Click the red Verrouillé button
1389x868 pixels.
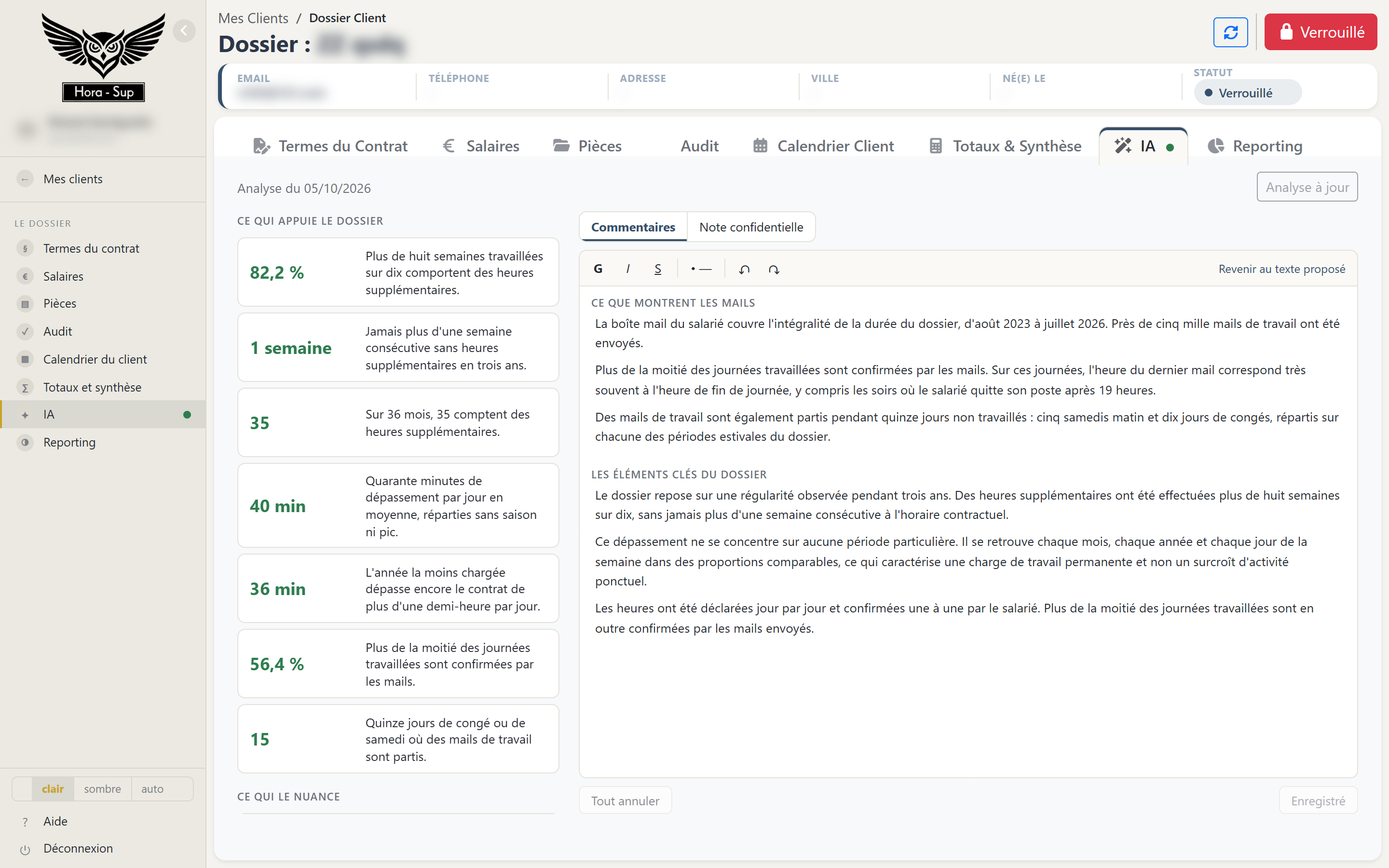(x=1320, y=32)
